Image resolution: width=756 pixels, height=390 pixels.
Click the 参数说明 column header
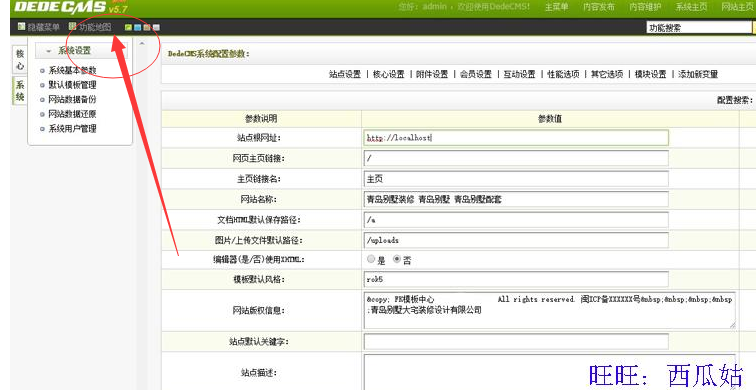pos(261,119)
